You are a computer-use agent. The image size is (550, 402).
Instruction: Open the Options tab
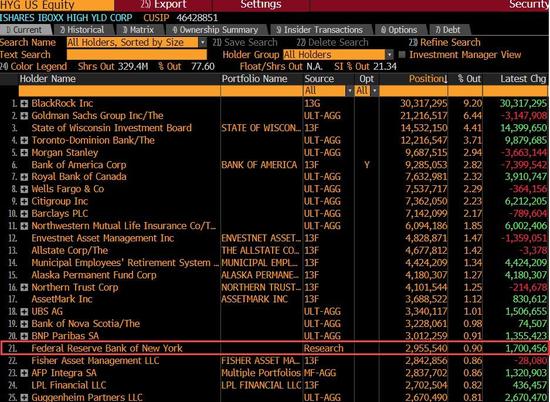401,30
